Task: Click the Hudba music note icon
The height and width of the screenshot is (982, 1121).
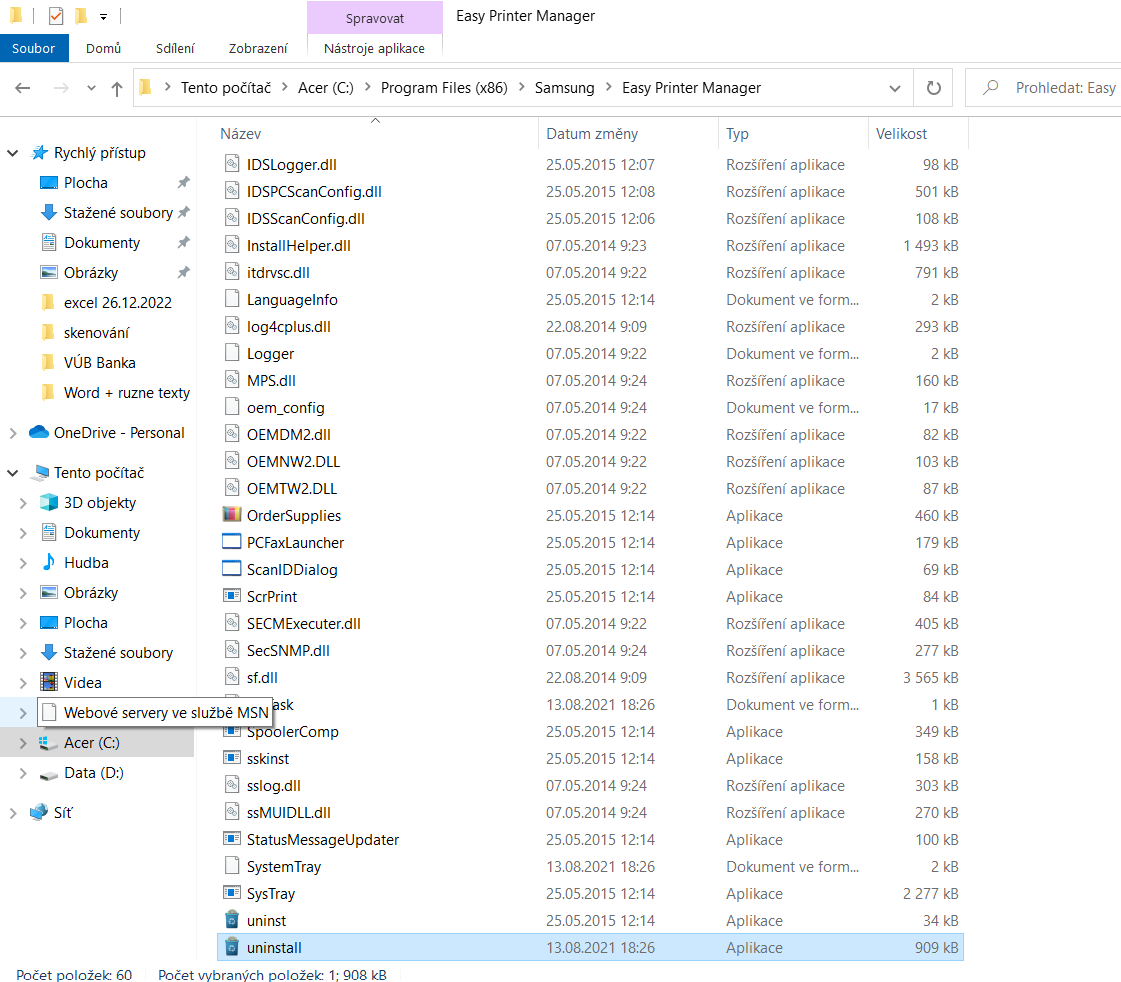Action: [49, 562]
